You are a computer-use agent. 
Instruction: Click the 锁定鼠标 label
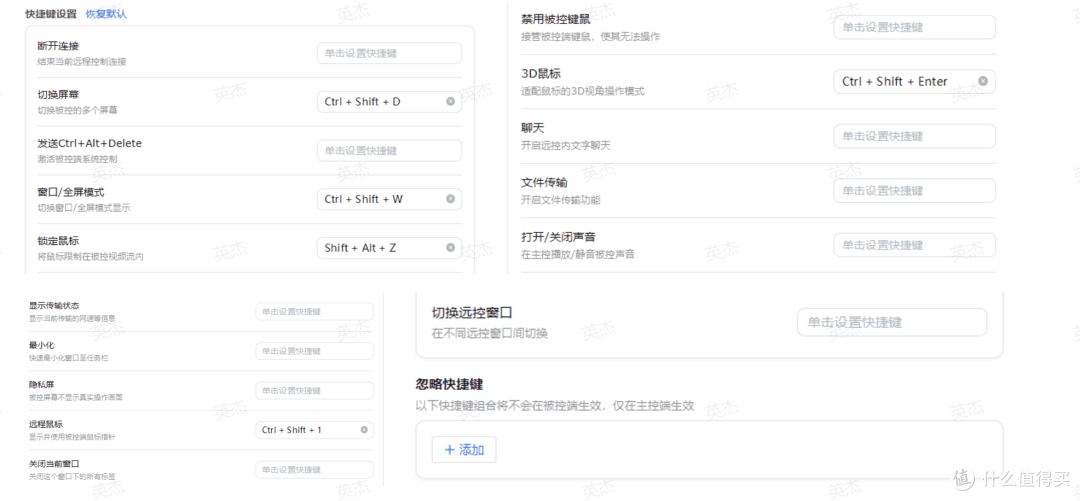tap(58, 241)
